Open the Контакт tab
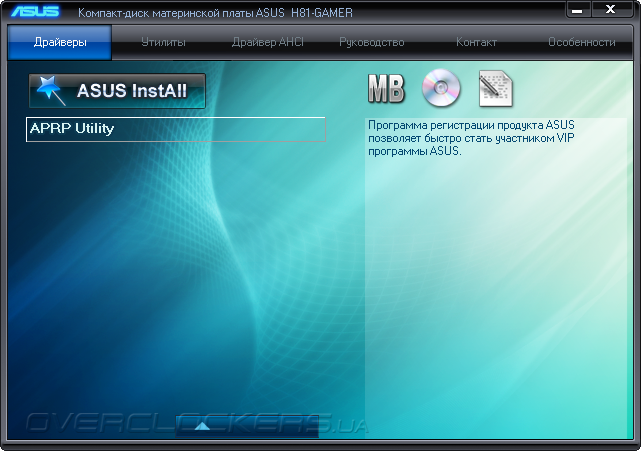Screen dimensions: 641x451 click(x=476, y=42)
